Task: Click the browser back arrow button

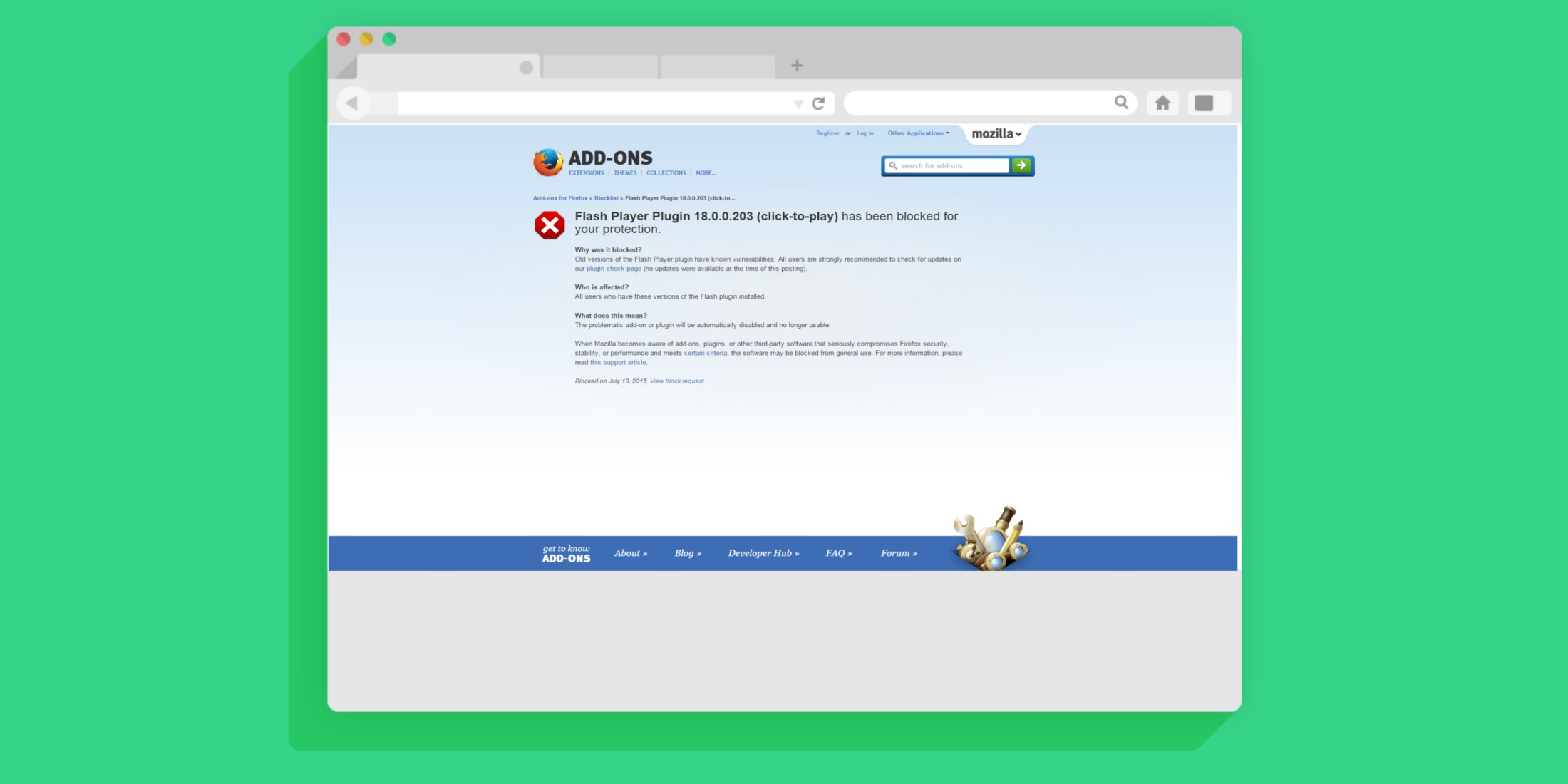Action: [352, 103]
